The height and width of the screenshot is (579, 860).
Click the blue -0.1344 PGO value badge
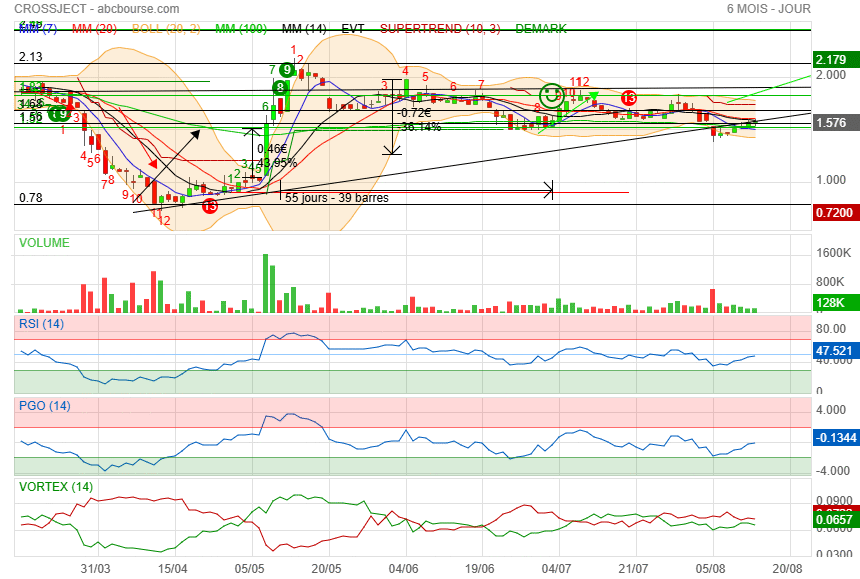click(835, 438)
